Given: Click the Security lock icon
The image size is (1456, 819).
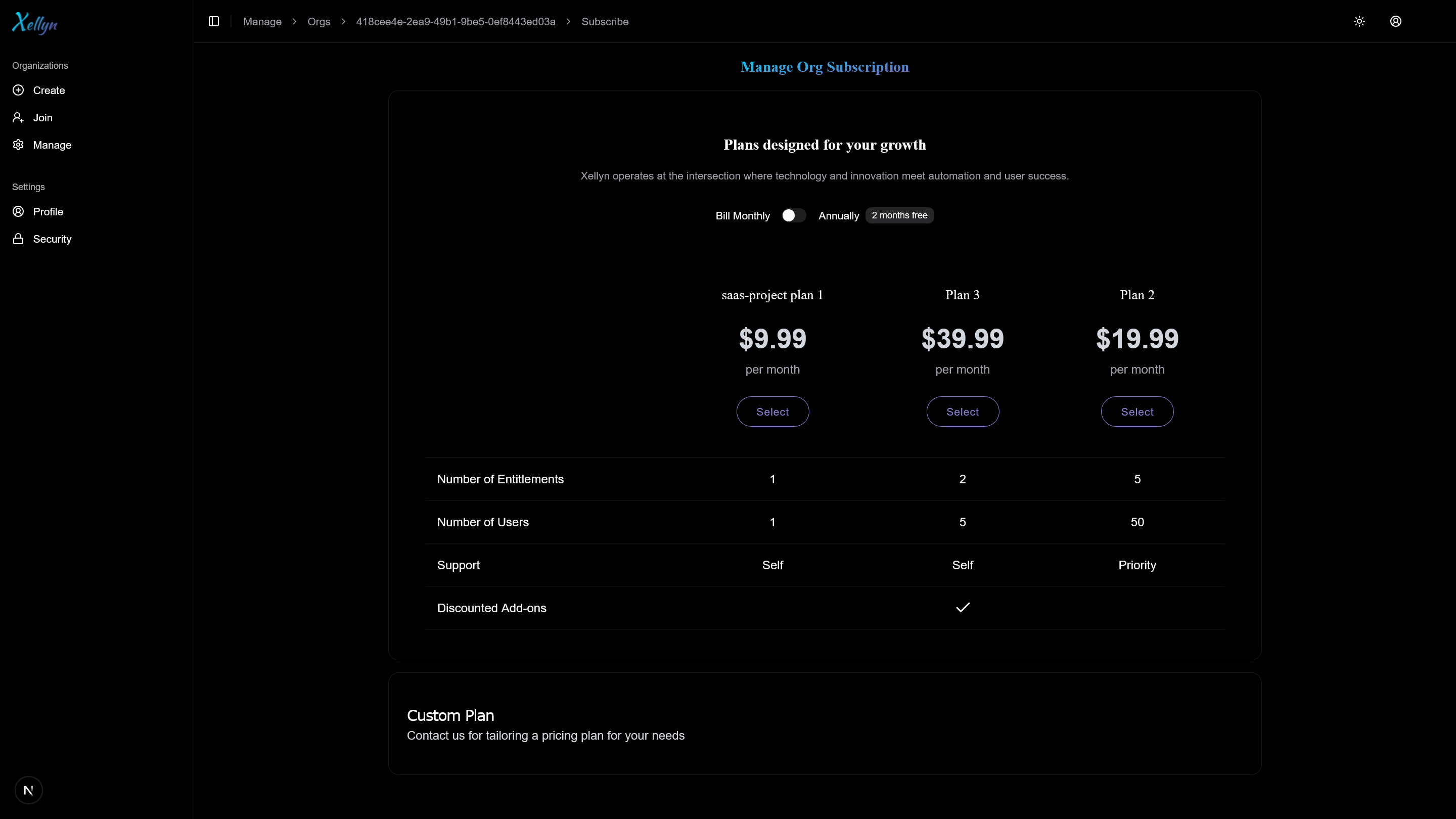Looking at the screenshot, I should point(18,239).
